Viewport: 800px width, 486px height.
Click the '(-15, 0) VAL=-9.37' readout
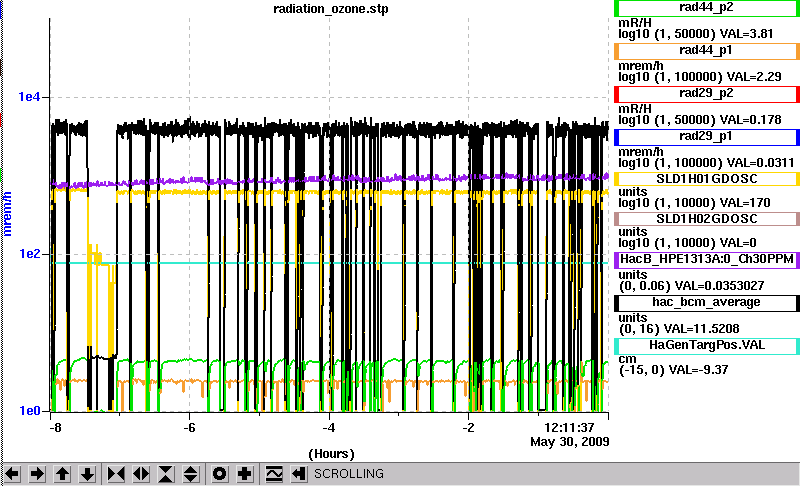tap(673, 370)
